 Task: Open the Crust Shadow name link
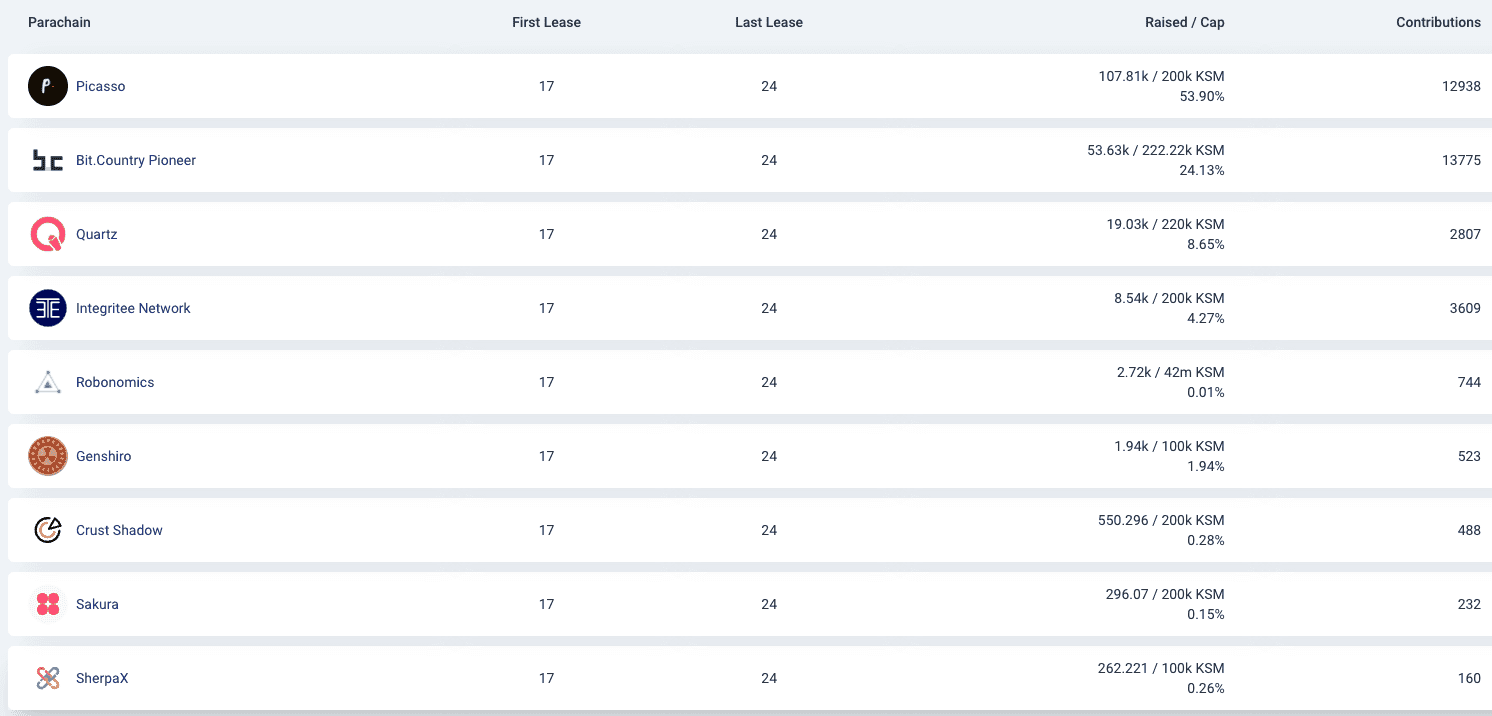pyautogui.click(x=119, y=530)
